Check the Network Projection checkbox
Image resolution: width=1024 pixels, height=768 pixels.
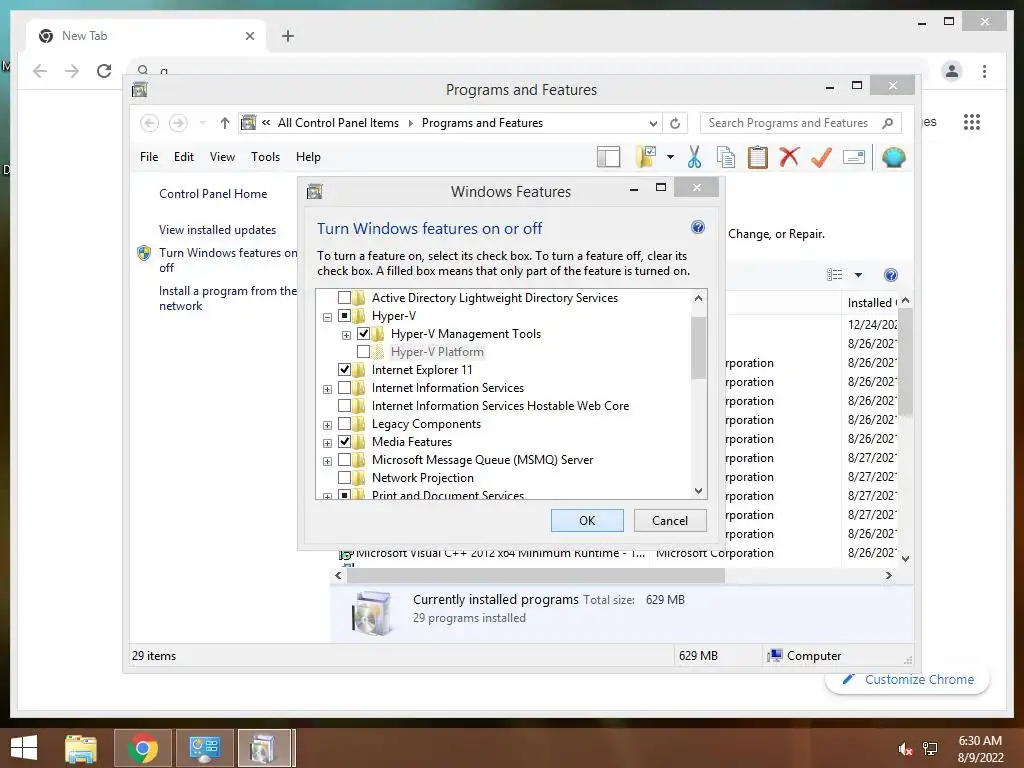[344, 478]
